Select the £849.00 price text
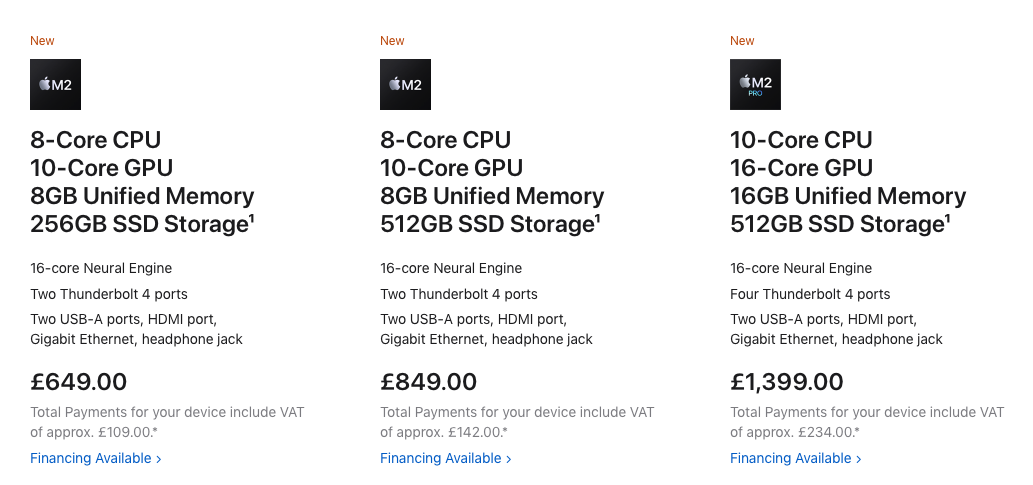Screen dimensions: 1033x485 tap(429, 381)
